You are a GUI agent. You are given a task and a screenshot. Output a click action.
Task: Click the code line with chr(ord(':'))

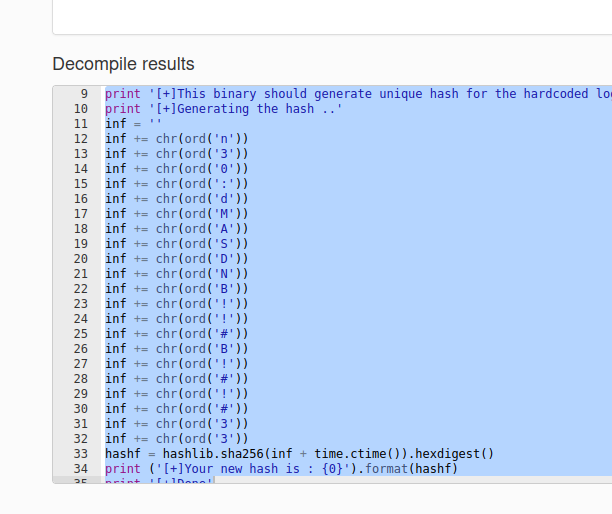coord(176,184)
